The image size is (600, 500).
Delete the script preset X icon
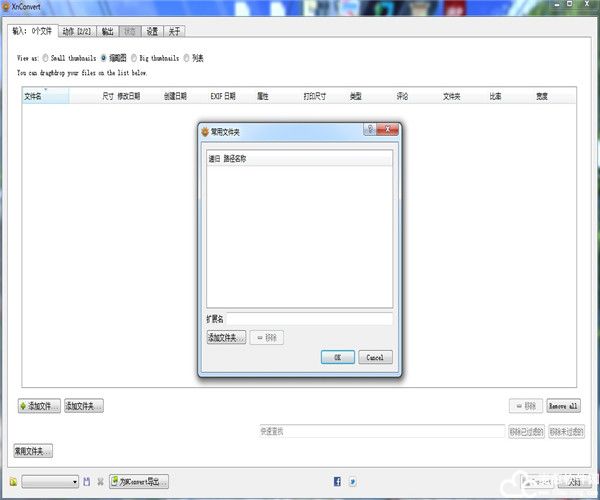[100, 482]
